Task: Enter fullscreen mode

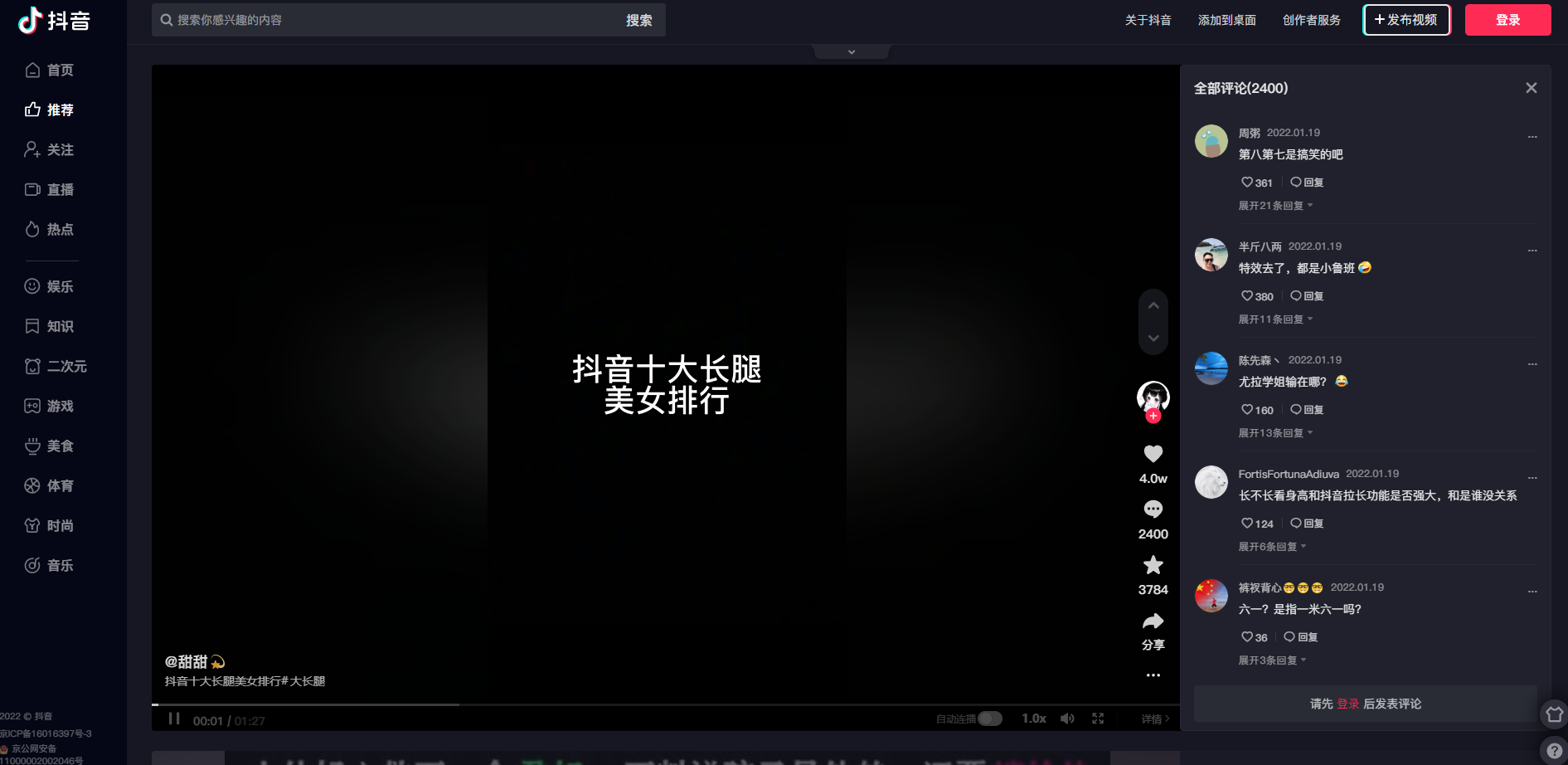Action: click(x=1098, y=719)
